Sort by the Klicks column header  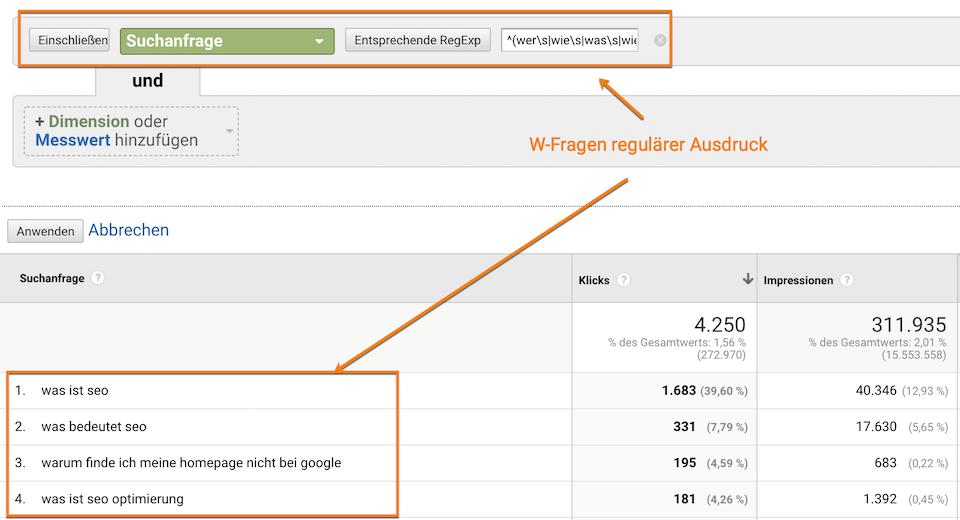(x=594, y=281)
